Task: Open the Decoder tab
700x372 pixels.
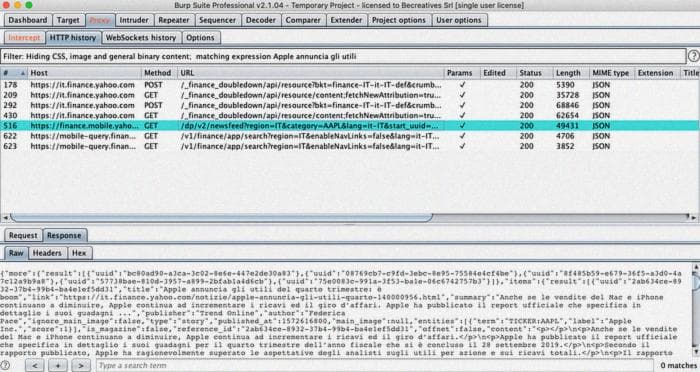Action: (261, 20)
